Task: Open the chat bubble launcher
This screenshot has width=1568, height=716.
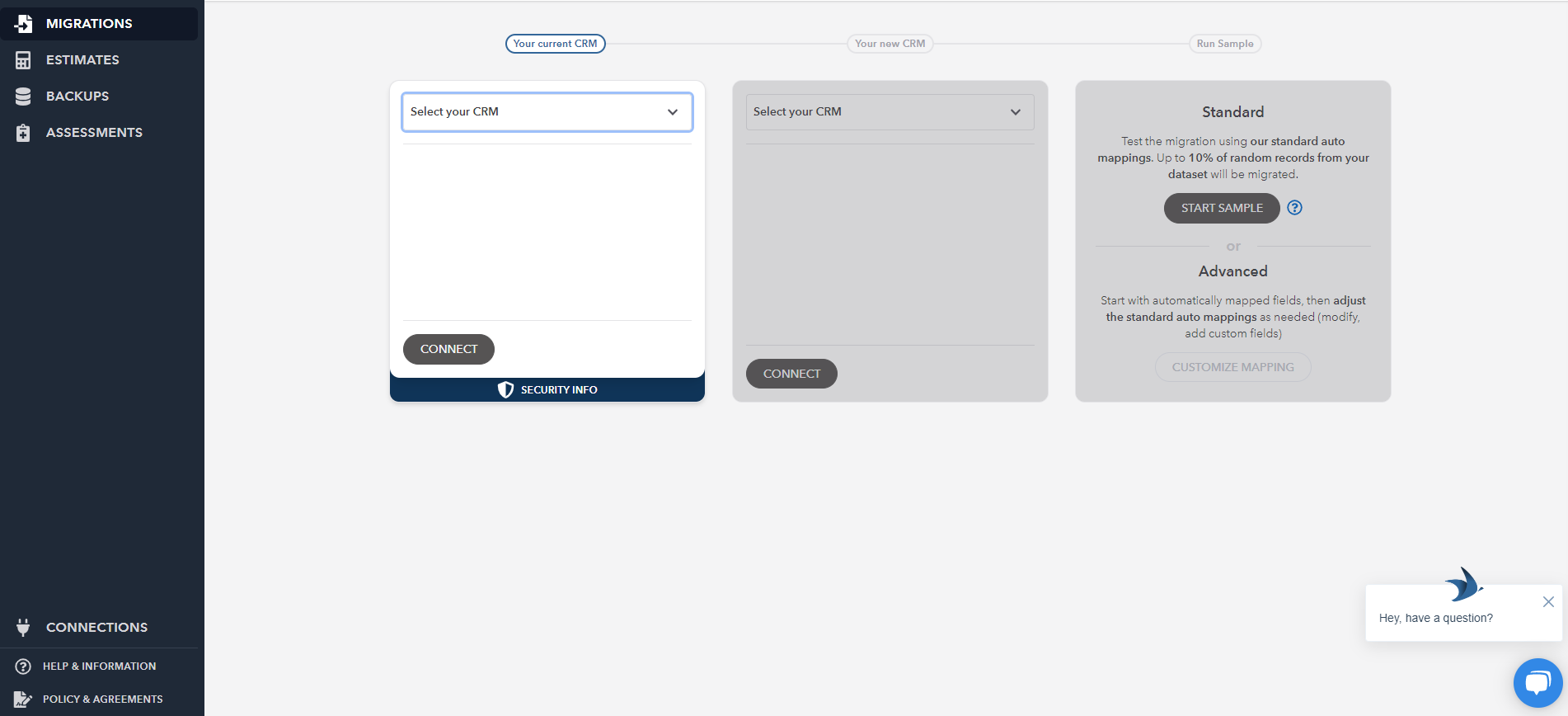Action: coord(1538,683)
